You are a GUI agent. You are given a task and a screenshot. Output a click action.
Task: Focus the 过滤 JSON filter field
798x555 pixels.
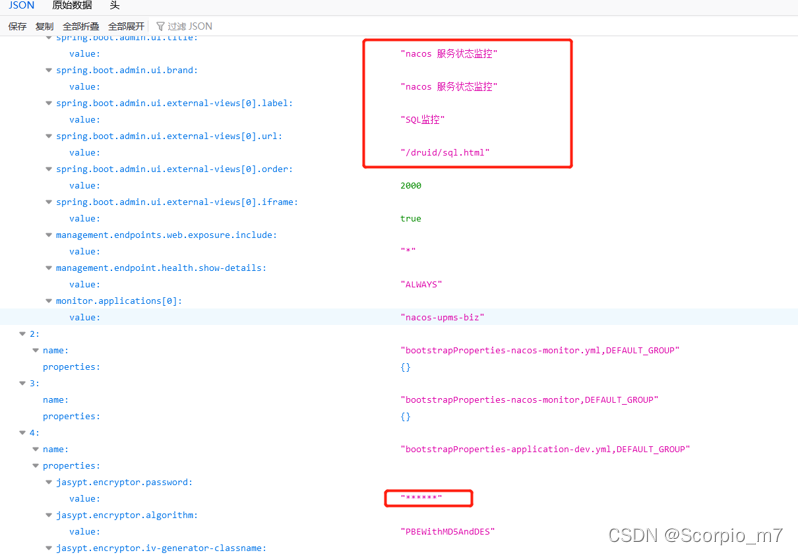click(x=190, y=26)
